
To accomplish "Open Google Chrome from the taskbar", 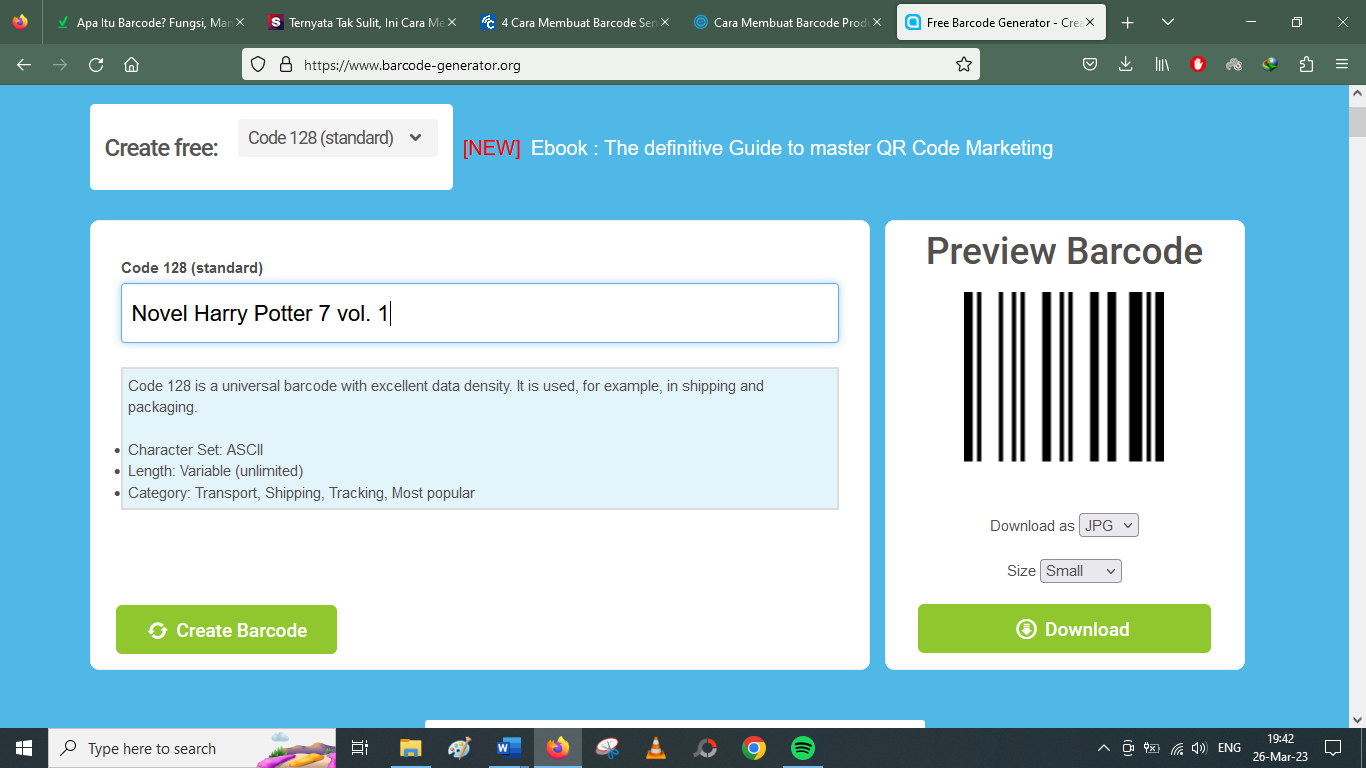I will coord(754,748).
